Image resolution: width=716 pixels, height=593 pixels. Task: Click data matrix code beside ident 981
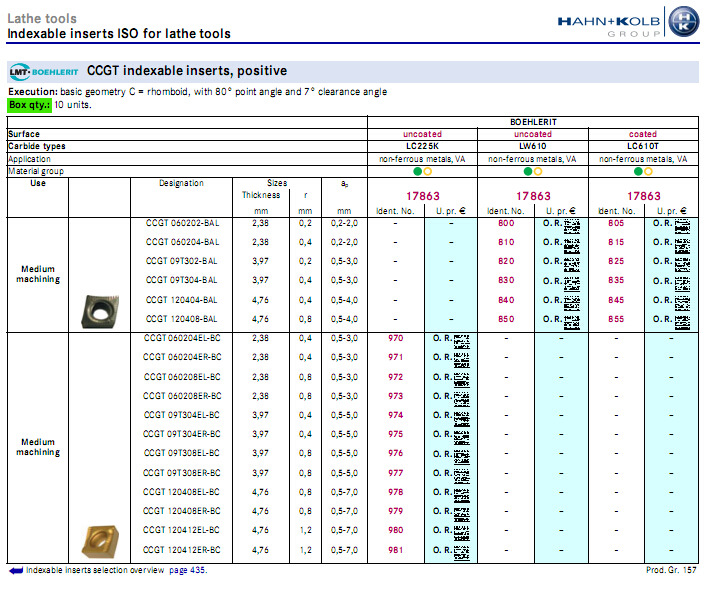tap(462, 553)
